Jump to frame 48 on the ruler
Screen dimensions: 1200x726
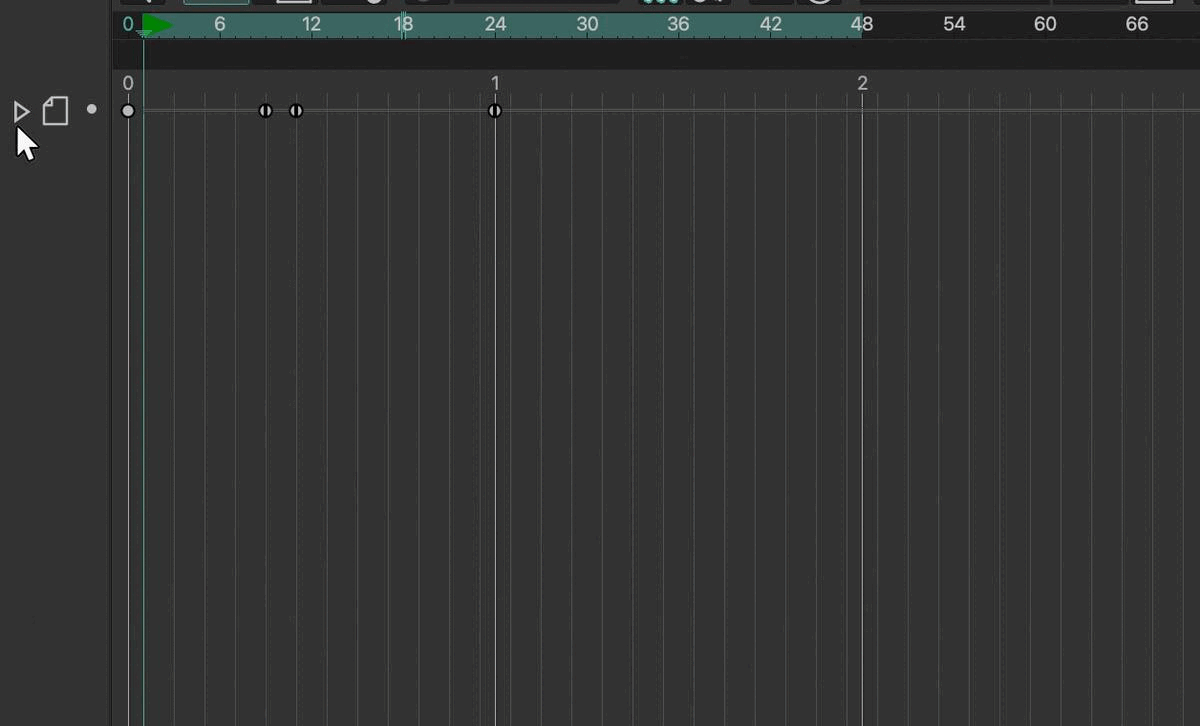click(862, 24)
